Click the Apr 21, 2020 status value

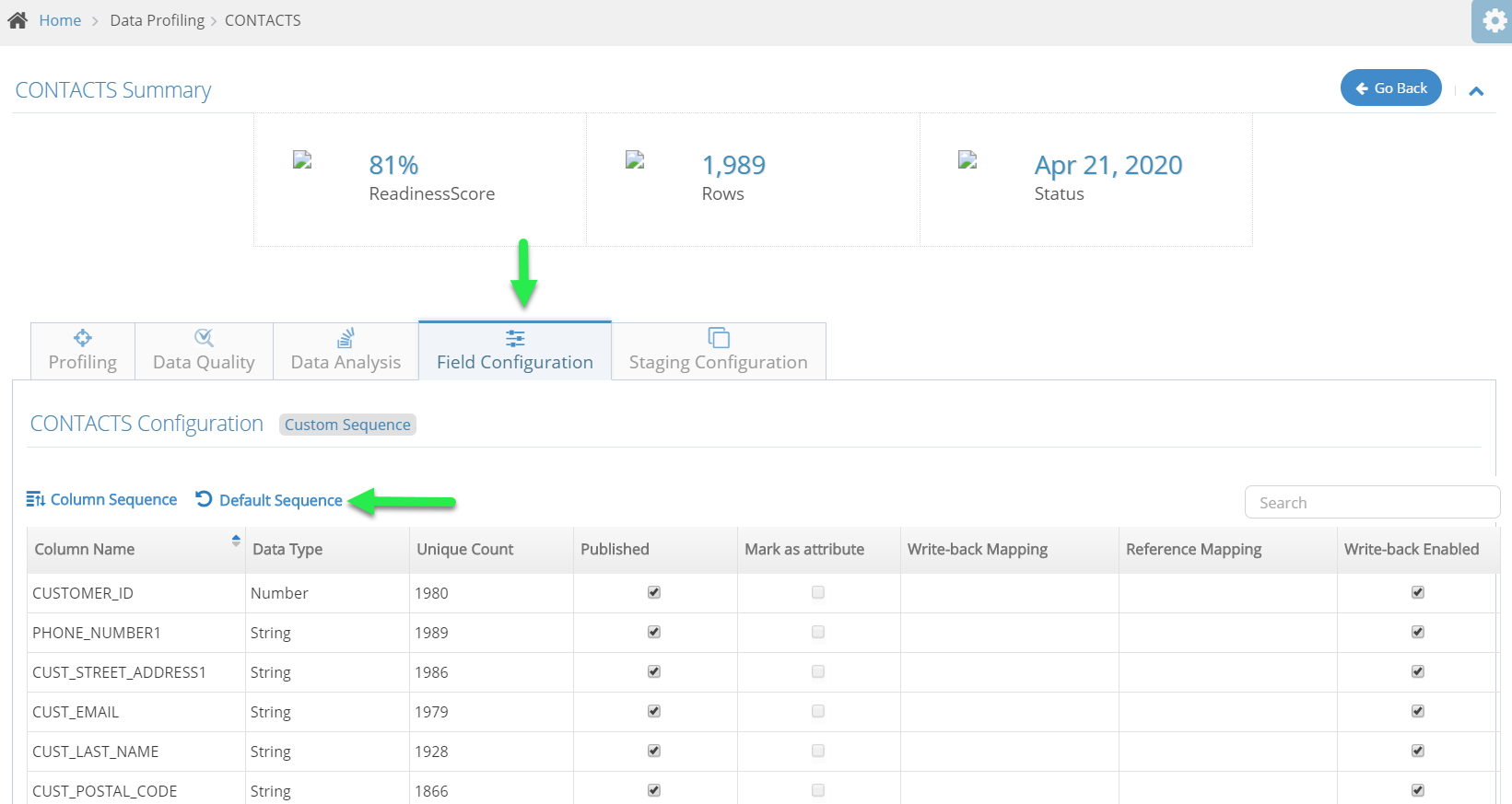pos(1108,166)
